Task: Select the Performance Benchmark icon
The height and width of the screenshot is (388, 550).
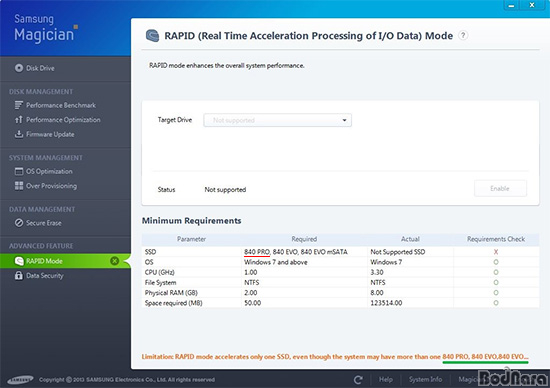Action: coord(19,105)
